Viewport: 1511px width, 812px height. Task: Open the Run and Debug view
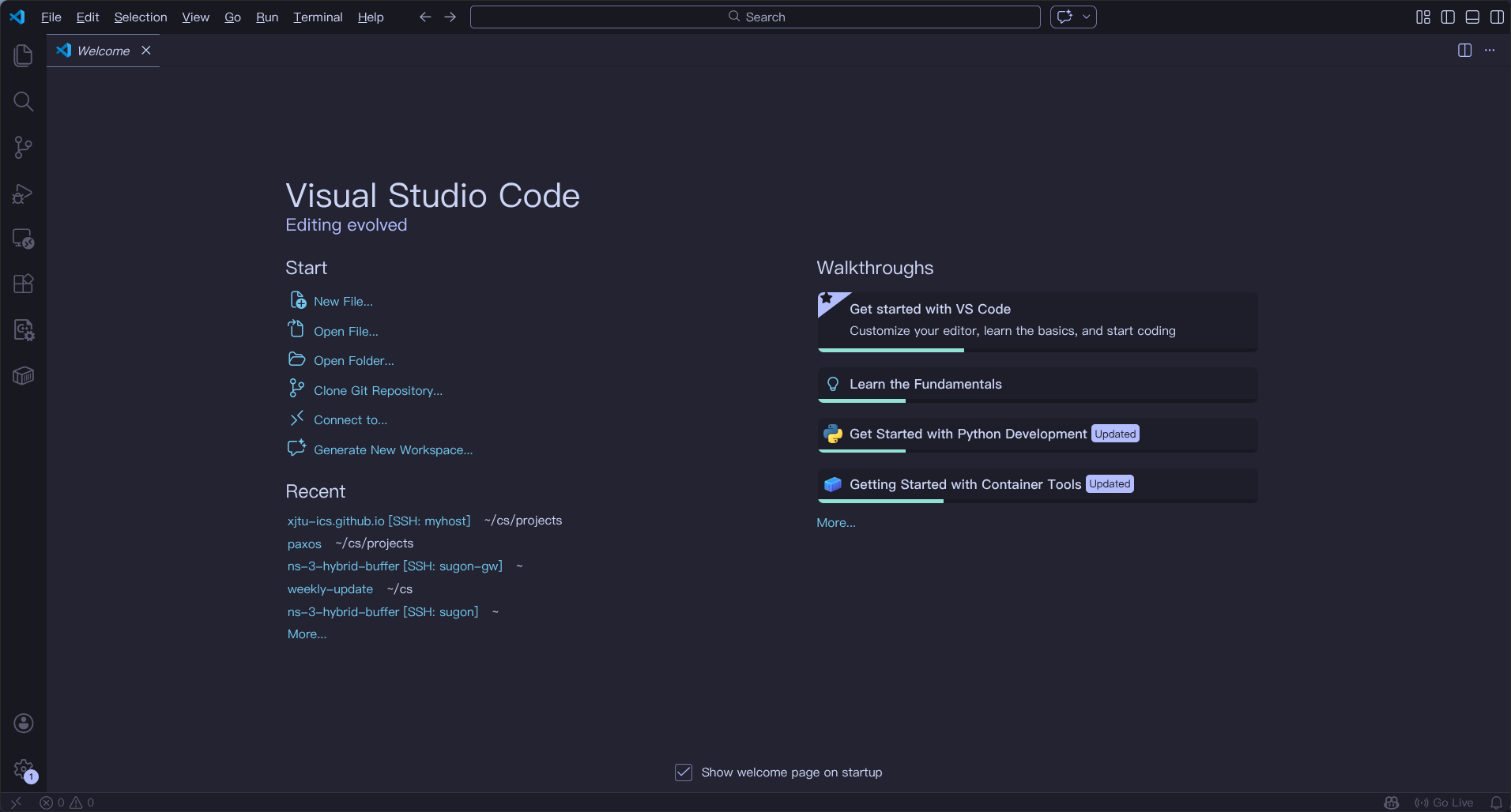click(x=23, y=194)
